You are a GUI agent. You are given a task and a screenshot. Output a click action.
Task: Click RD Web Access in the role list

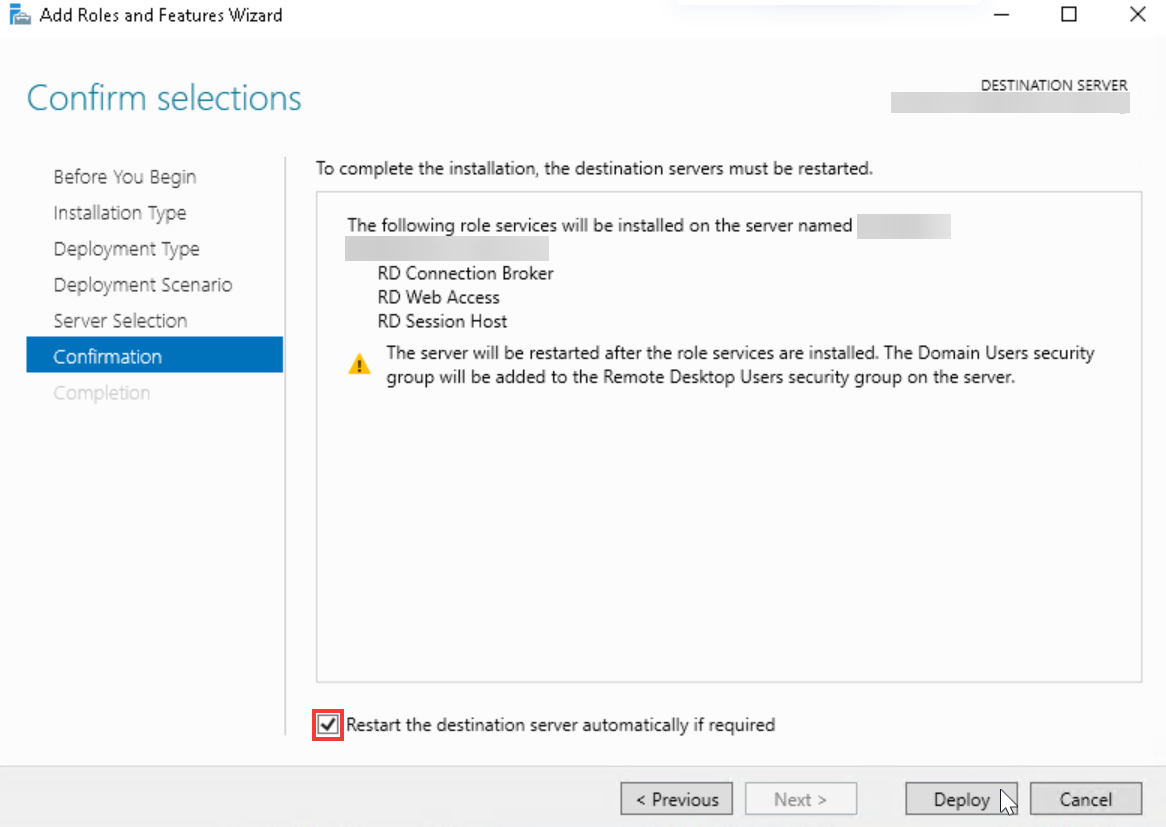[x=438, y=297]
